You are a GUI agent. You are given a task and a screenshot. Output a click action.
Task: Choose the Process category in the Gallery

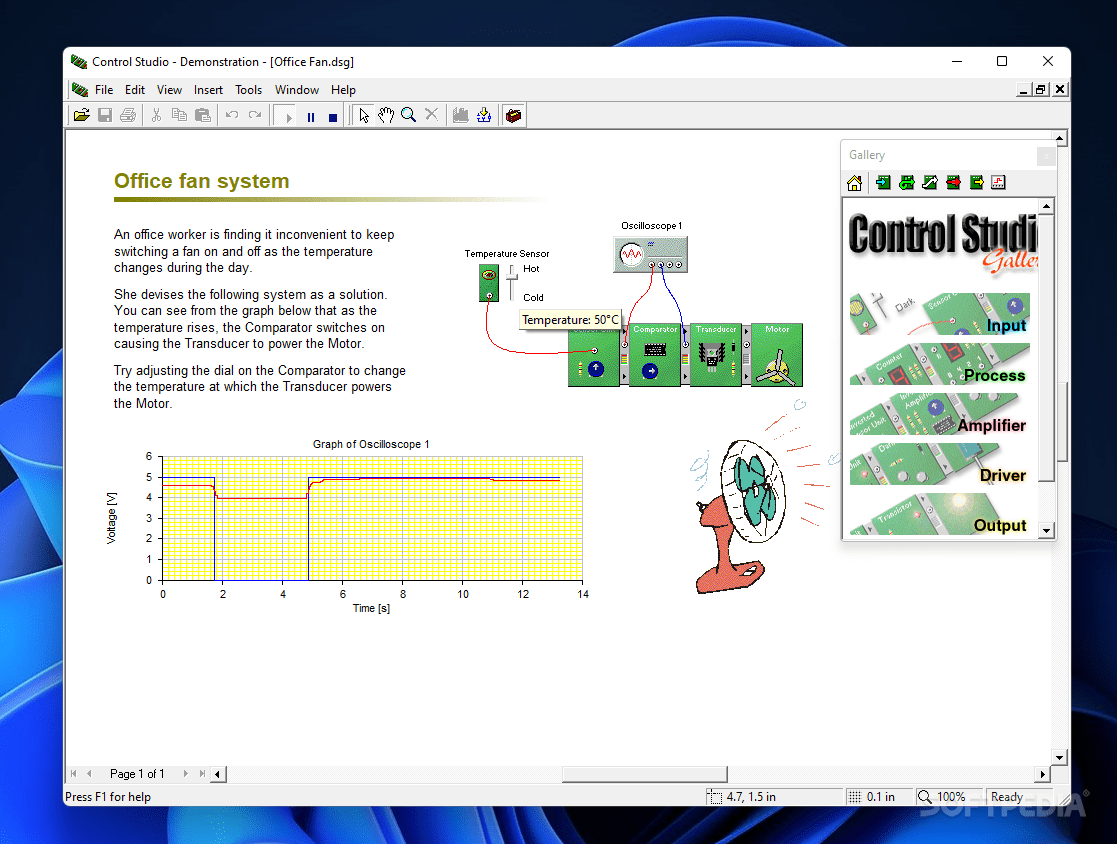pyautogui.click(x=940, y=364)
